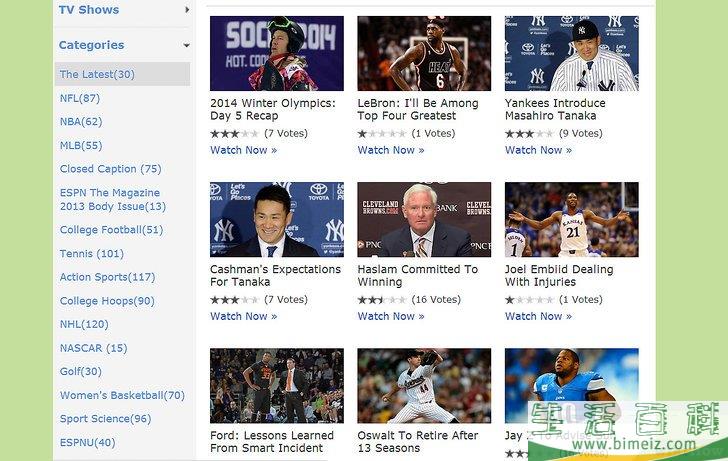Open the Ford Smart Incident thumbnail
Screen dimensions: 728x461
pos(277,386)
